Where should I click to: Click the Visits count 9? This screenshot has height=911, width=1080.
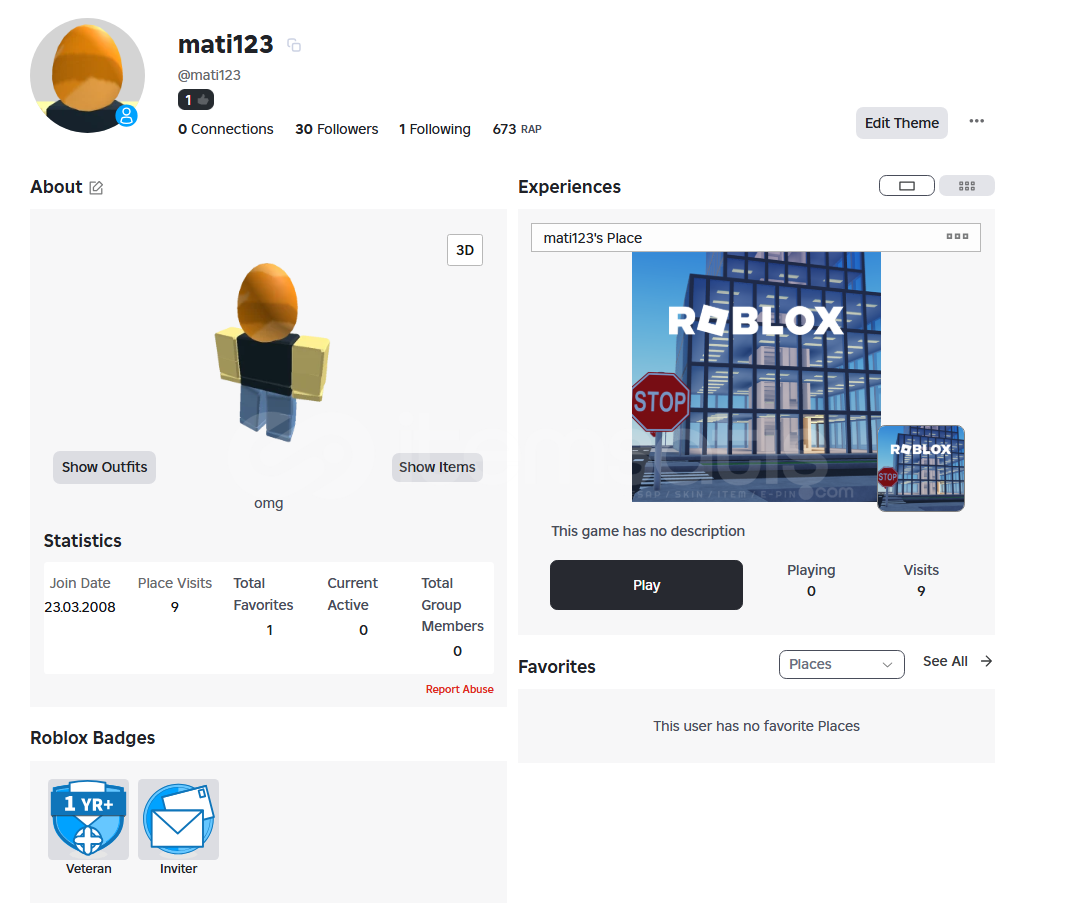(921, 591)
